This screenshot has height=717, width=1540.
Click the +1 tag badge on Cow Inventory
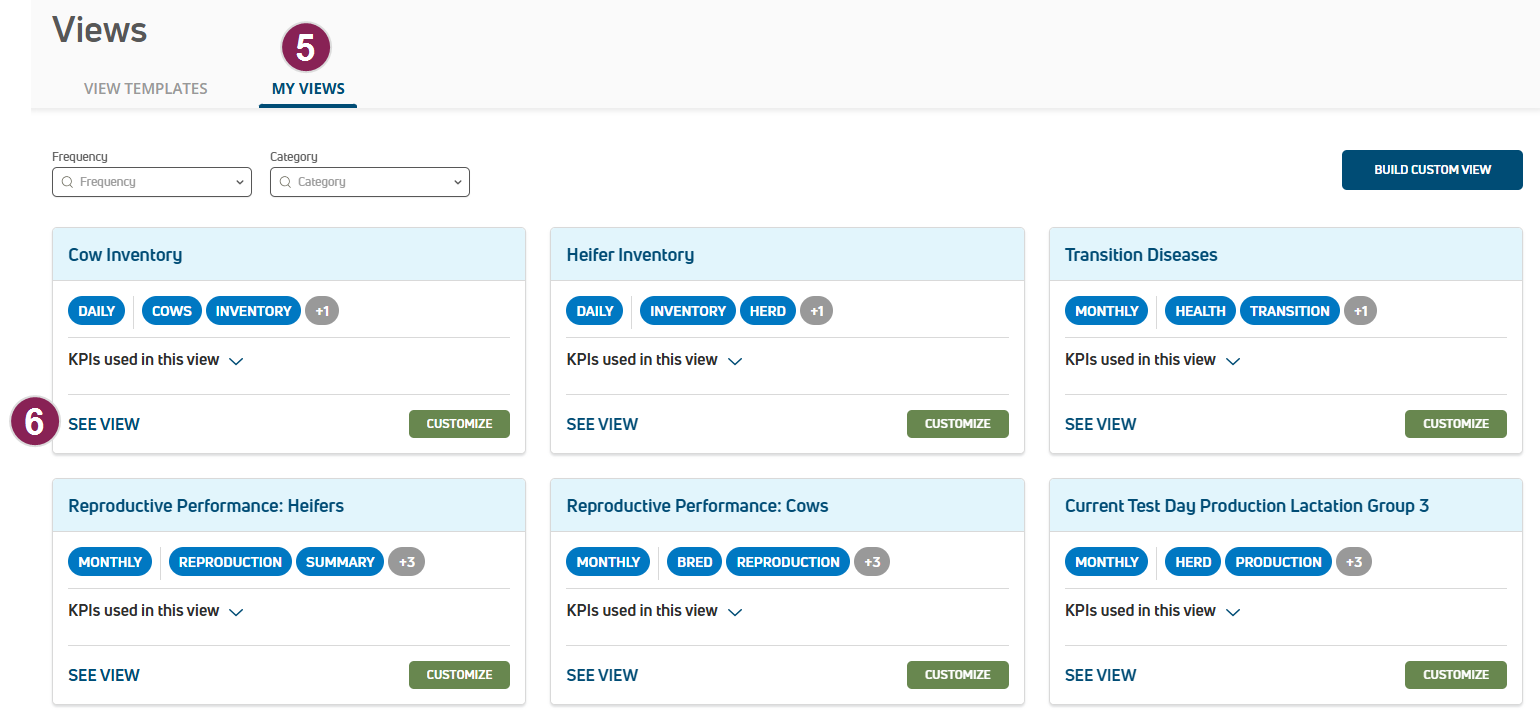322,311
